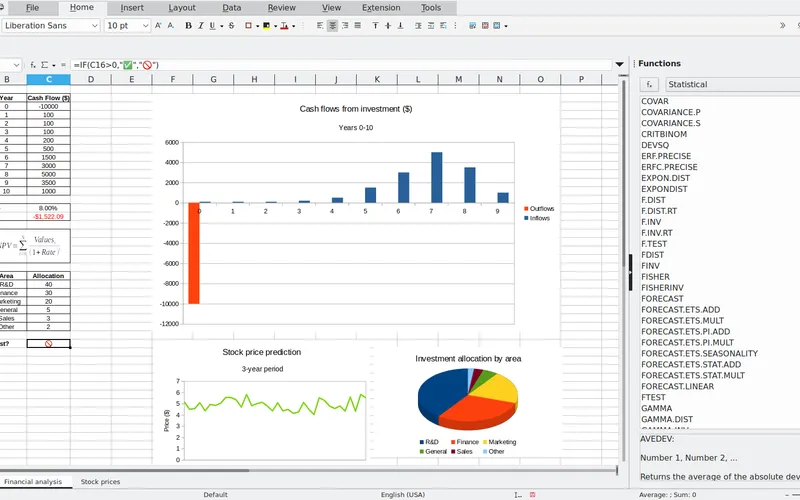800x500 pixels.
Task: Click the insert function fx button in sidebar
Action: pyautogui.click(x=649, y=85)
